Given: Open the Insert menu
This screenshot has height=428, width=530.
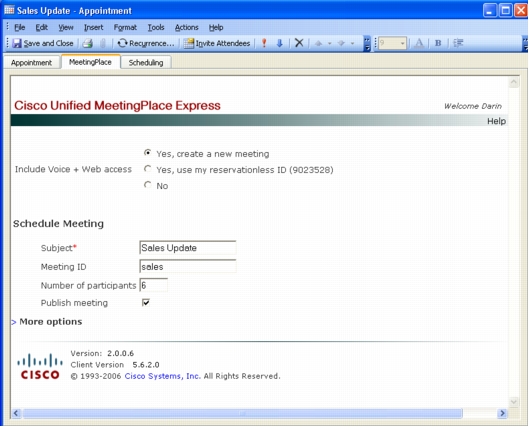Looking at the screenshot, I should click(94, 27).
